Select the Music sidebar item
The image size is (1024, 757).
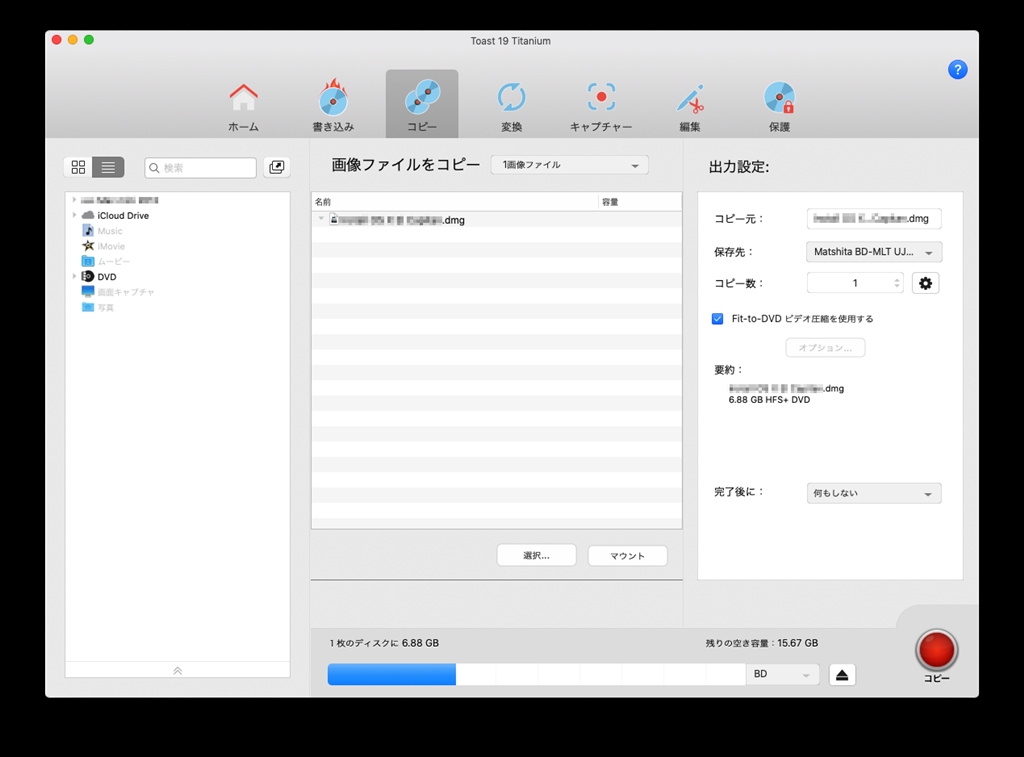pos(110,231)
